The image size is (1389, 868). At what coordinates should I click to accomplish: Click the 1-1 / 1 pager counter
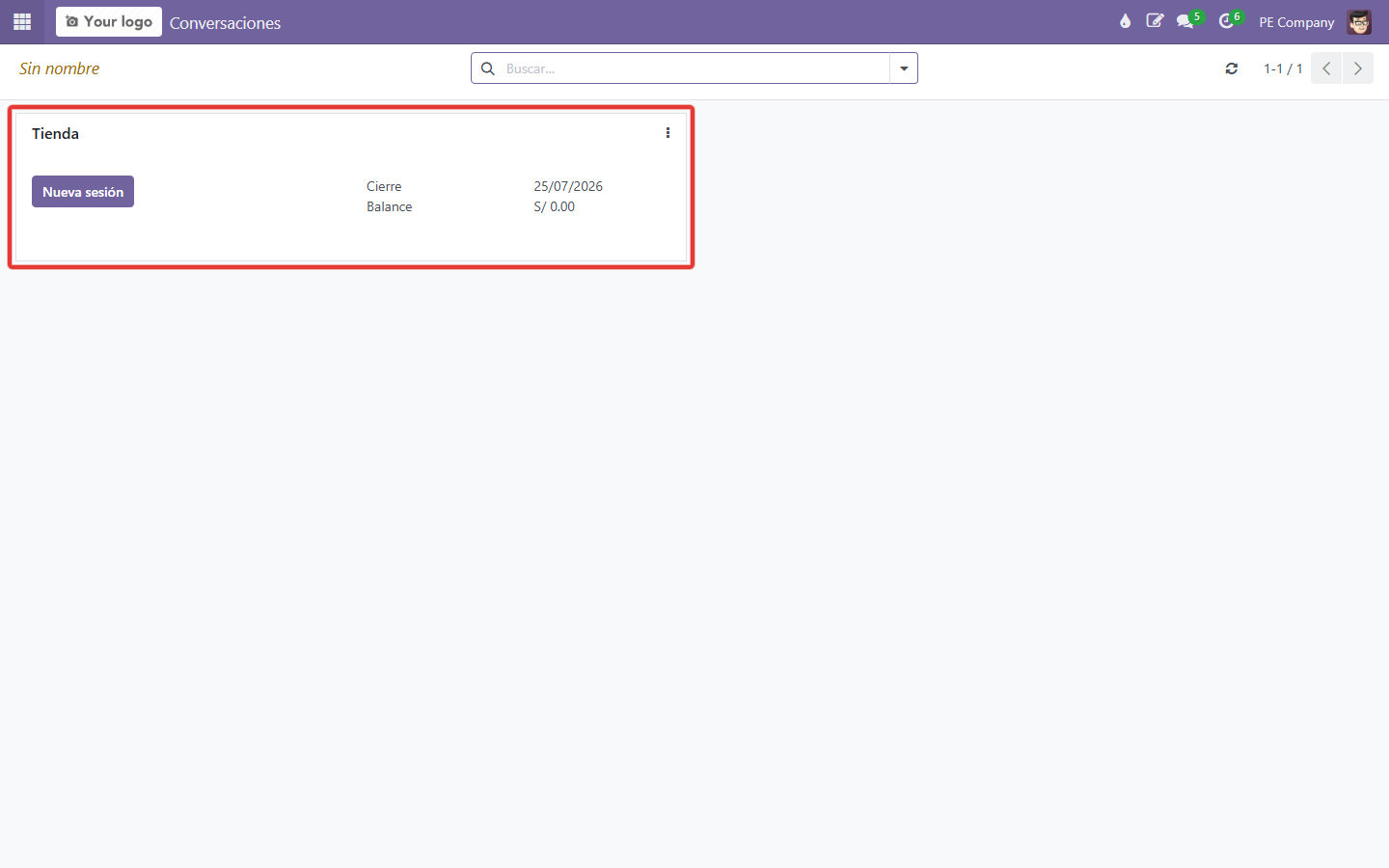1283,68
